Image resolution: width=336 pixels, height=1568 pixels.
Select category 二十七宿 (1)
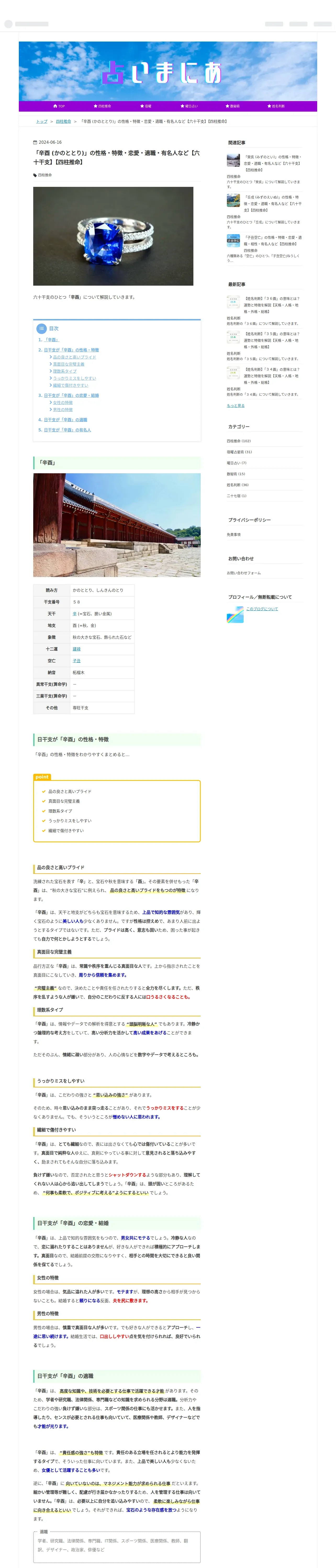pos(237,496)
